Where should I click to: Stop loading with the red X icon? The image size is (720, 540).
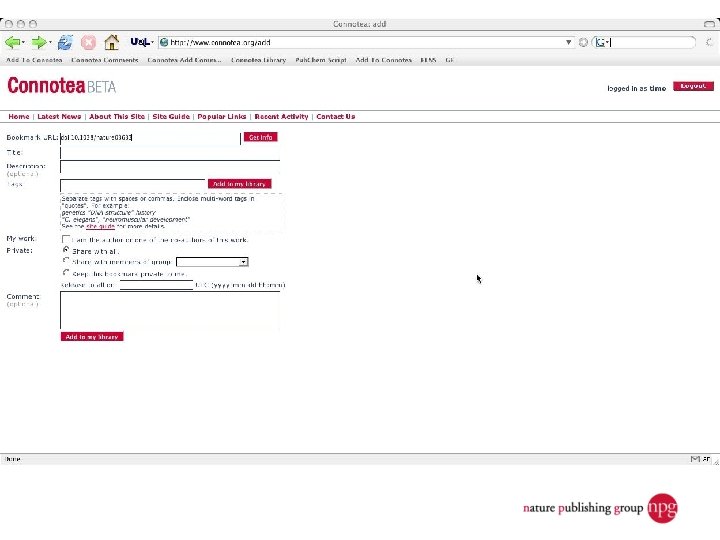[x=88, y=43]
